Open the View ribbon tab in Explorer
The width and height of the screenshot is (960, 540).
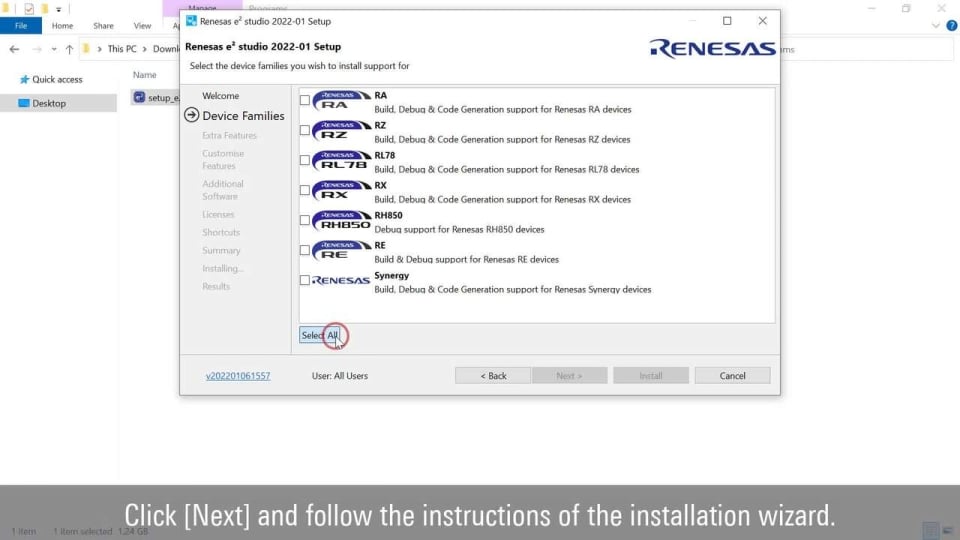click(x=142, y=26)
